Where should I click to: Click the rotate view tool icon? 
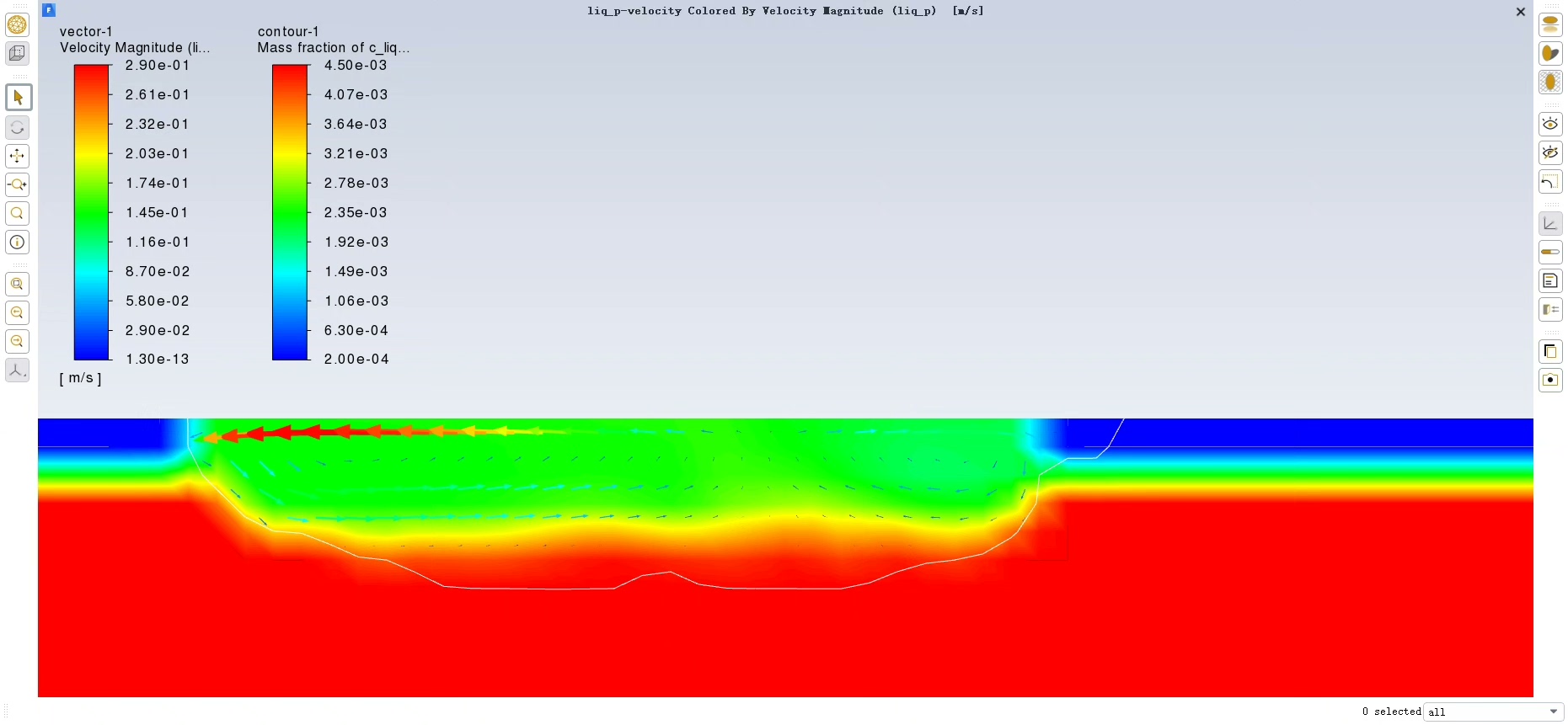tap(17, 127)
